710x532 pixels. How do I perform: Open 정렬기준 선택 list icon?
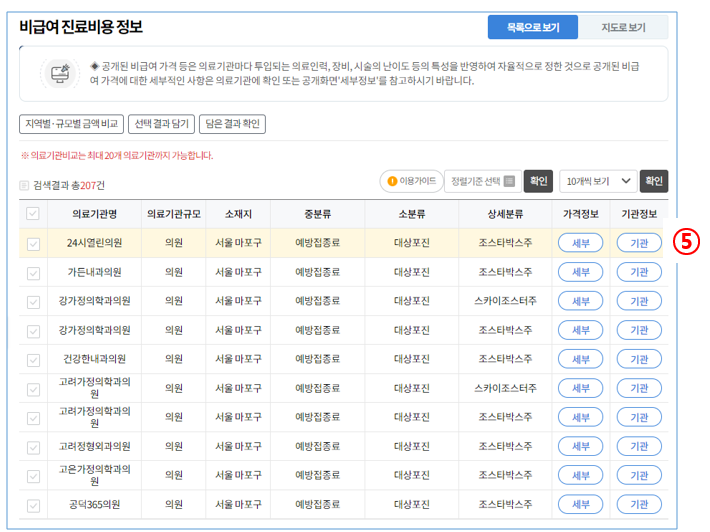click(x=509, y=181)
